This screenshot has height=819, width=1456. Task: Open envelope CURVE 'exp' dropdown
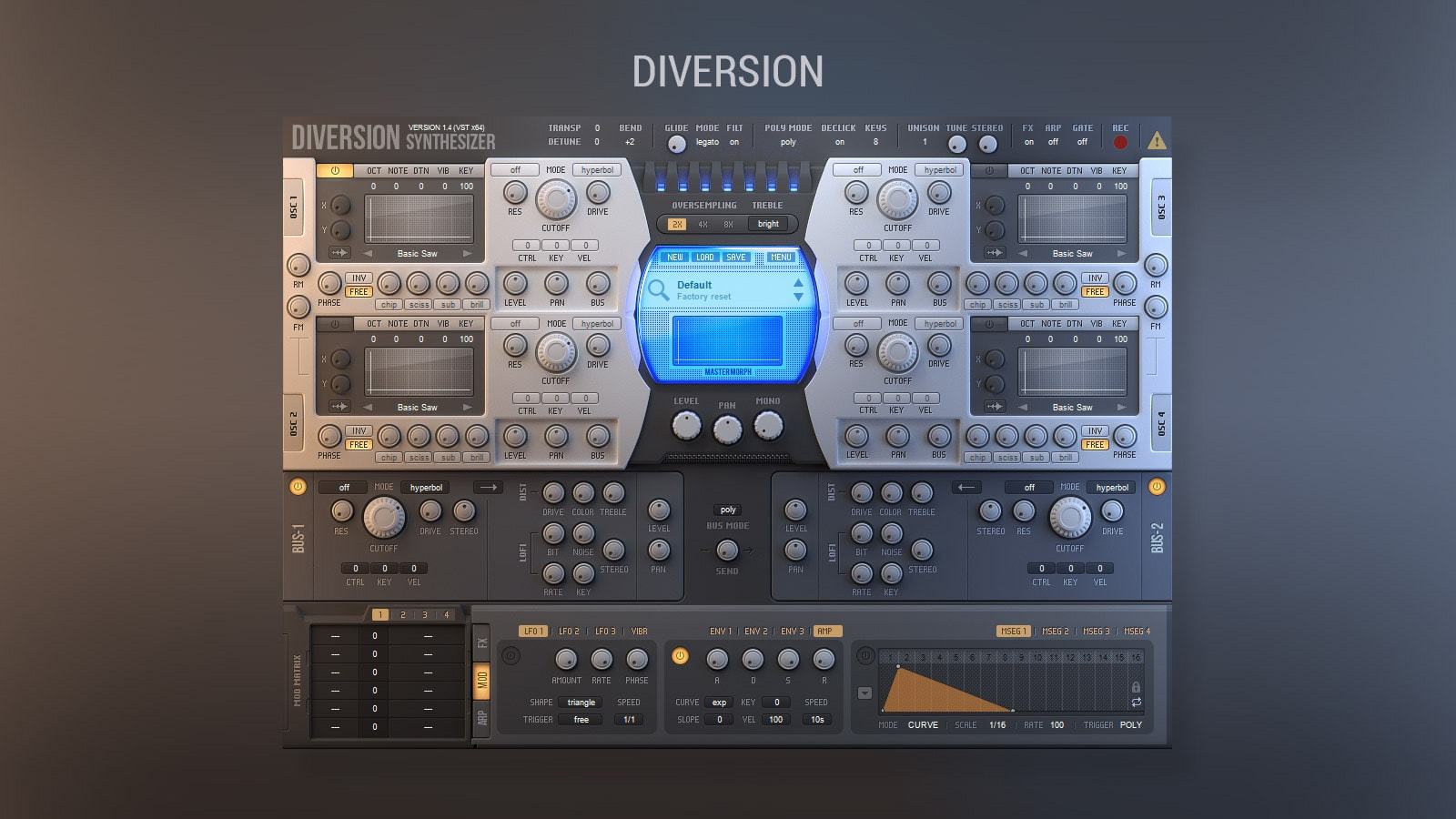point(719,703)
